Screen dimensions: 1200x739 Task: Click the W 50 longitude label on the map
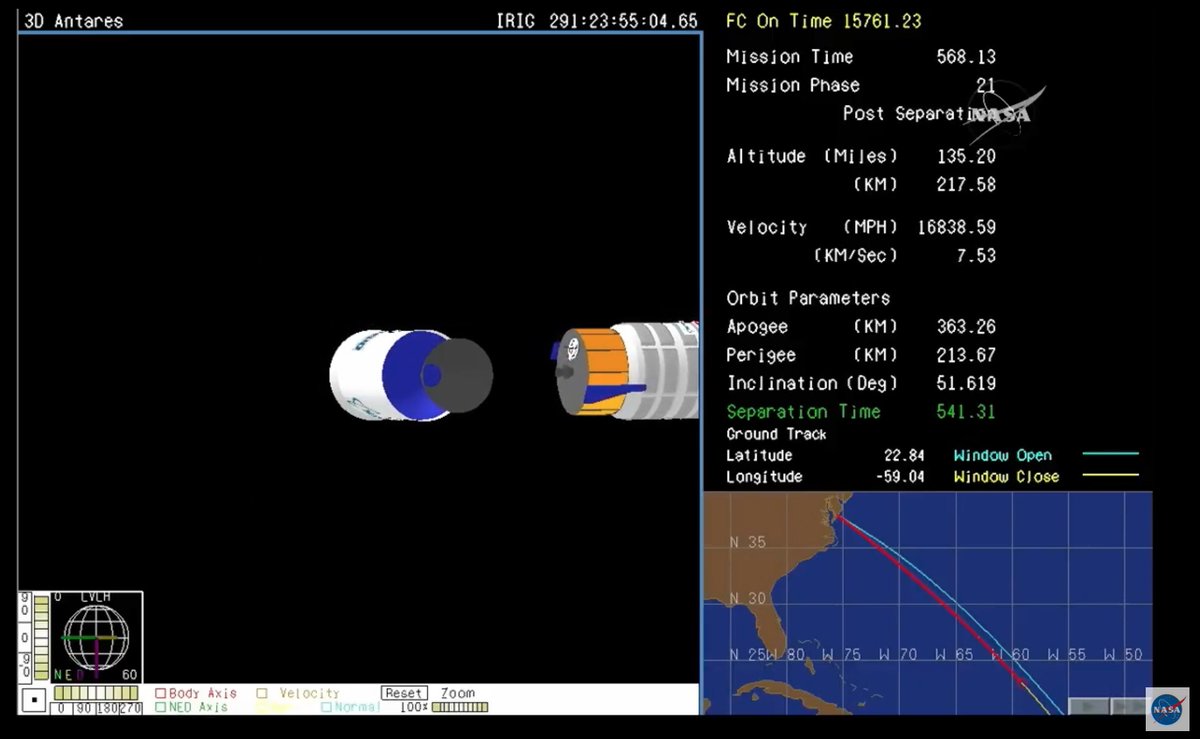coord(1123,656)
